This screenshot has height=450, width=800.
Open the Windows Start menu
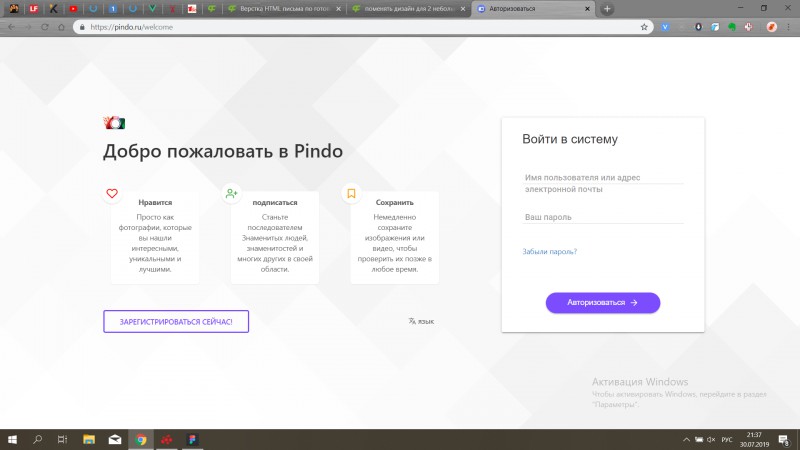pos(12,439)
